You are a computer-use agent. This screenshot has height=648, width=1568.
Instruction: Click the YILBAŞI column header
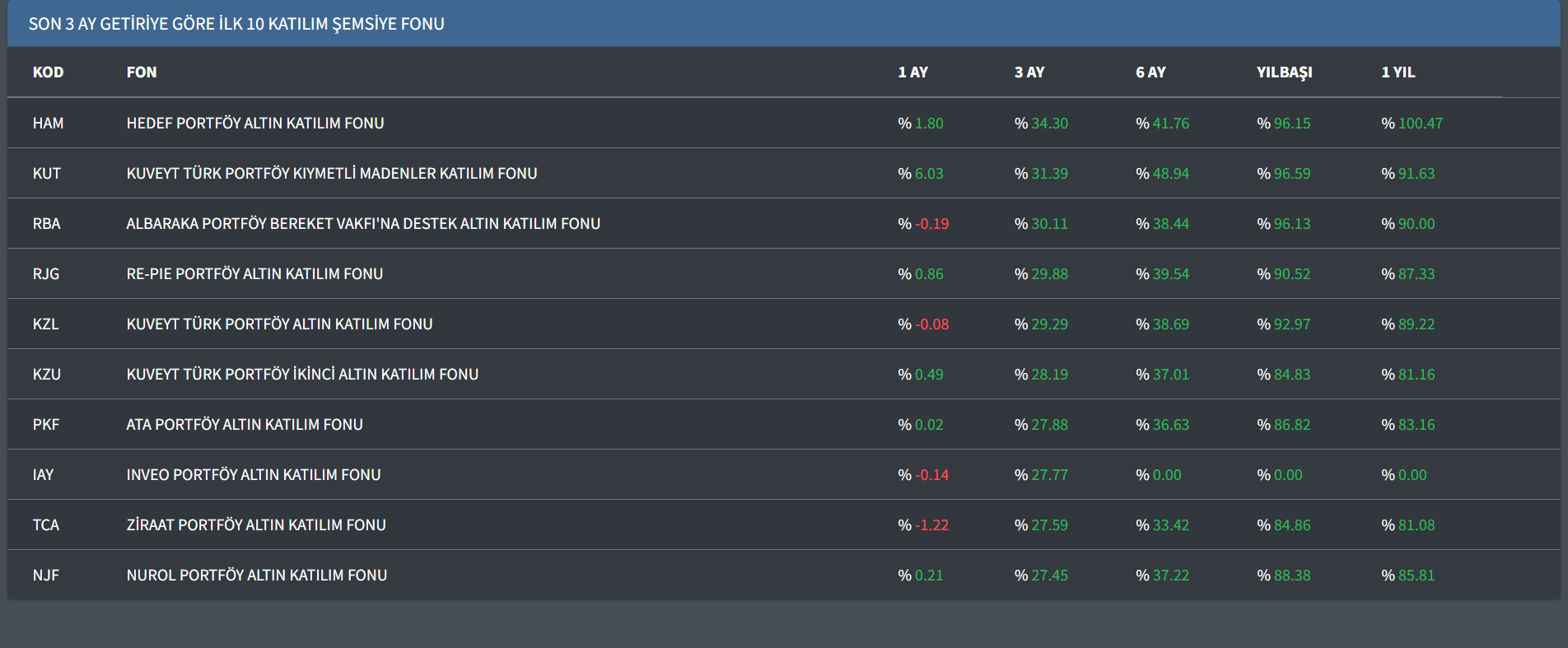[x=1284, y=72]
